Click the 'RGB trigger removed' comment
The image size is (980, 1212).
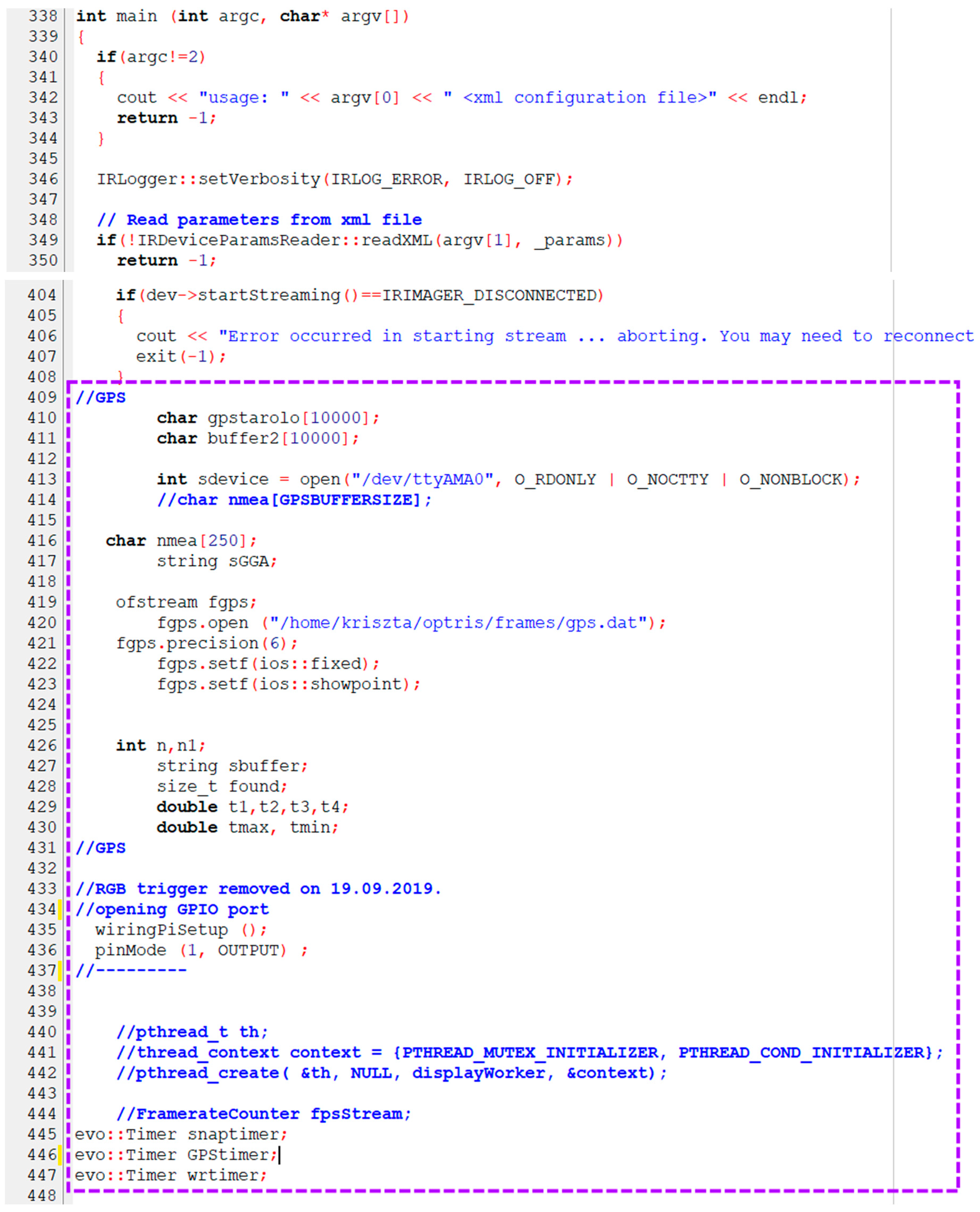(258, 888)
